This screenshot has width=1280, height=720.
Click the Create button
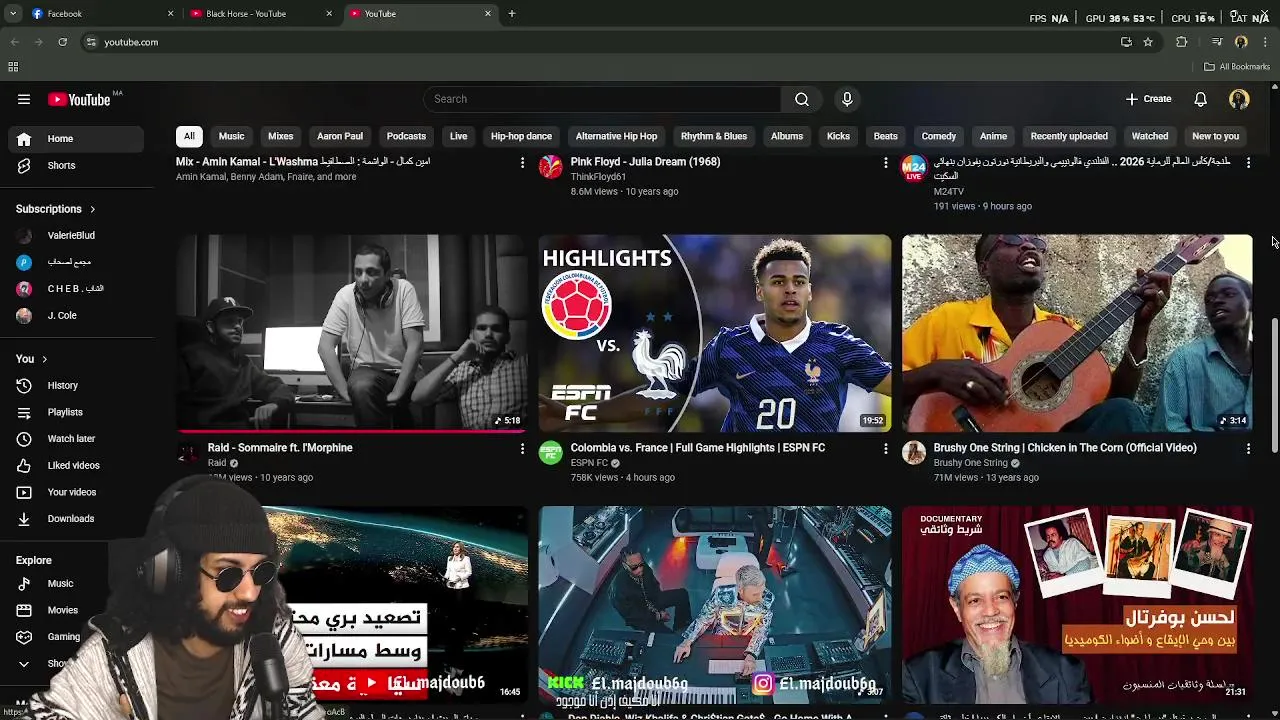pos(1148,99)
